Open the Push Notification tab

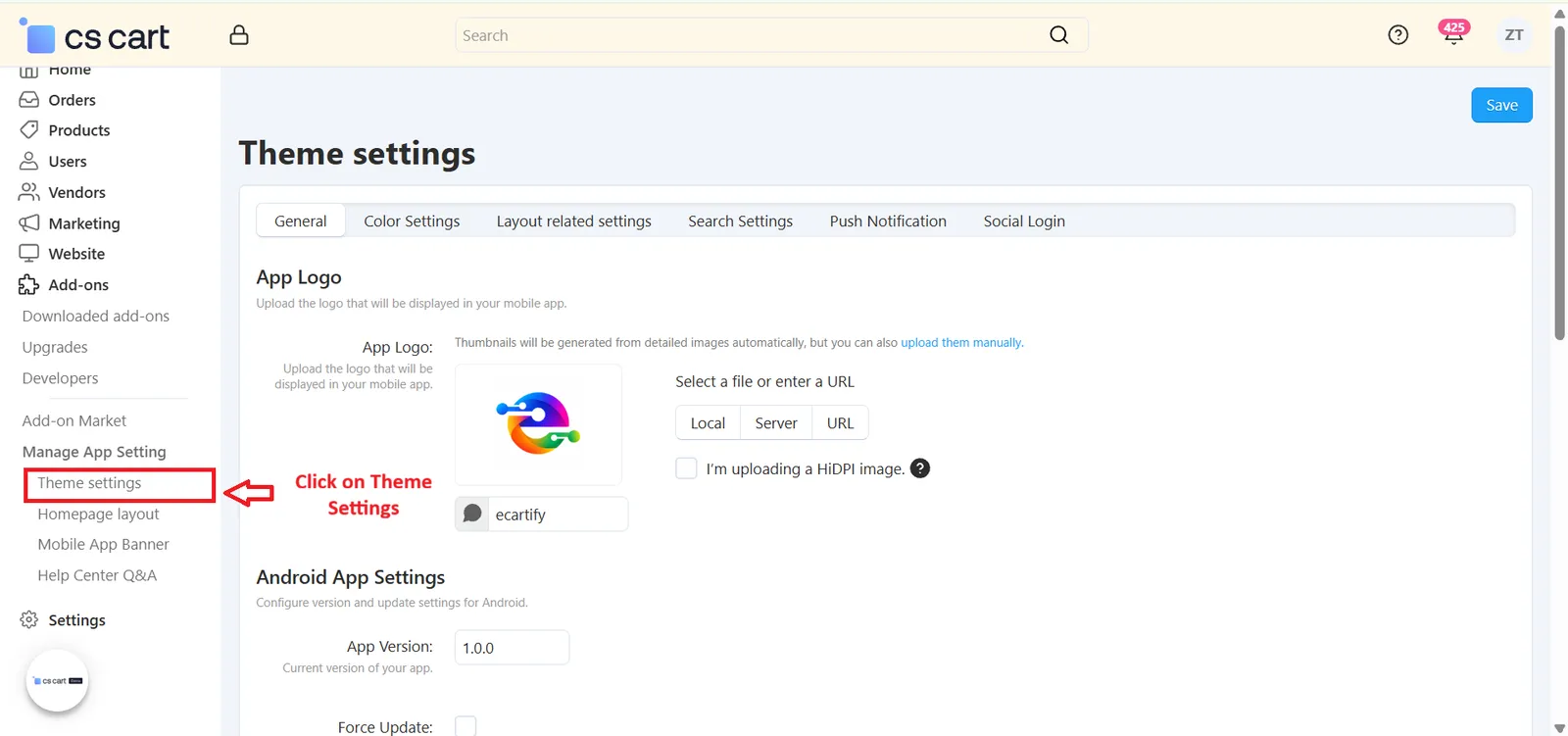tap(888, 221)
